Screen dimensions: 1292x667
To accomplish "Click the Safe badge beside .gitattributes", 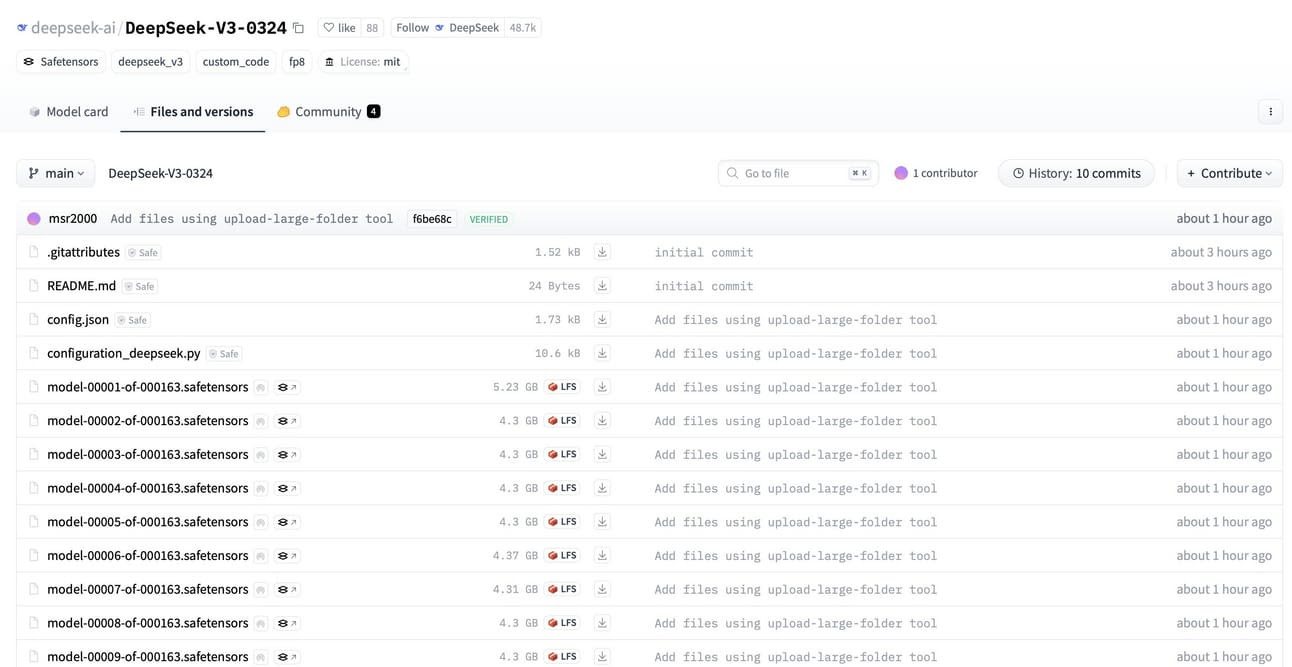I will [143, 253].
